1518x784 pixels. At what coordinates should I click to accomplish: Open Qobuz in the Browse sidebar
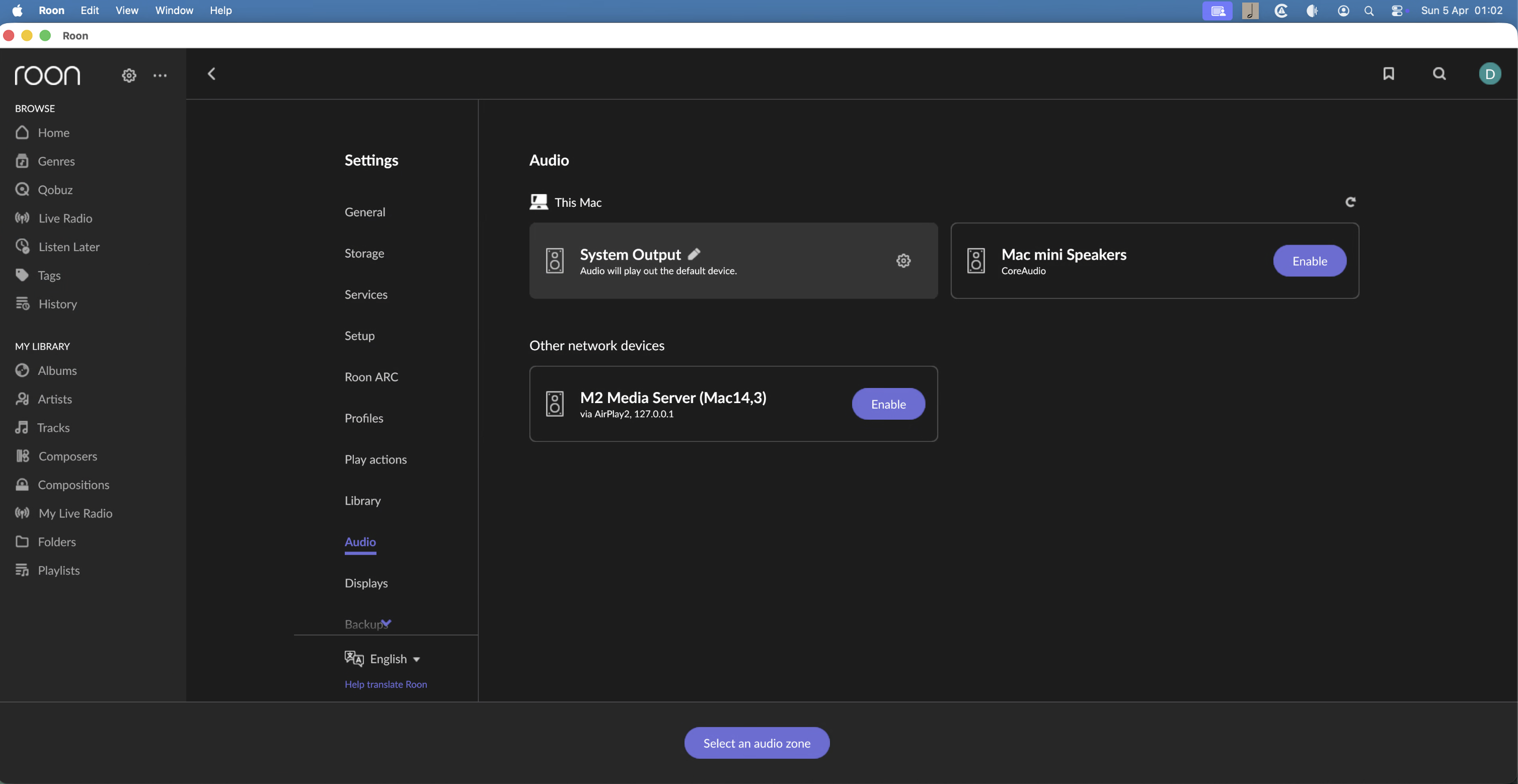click(55, 190)
